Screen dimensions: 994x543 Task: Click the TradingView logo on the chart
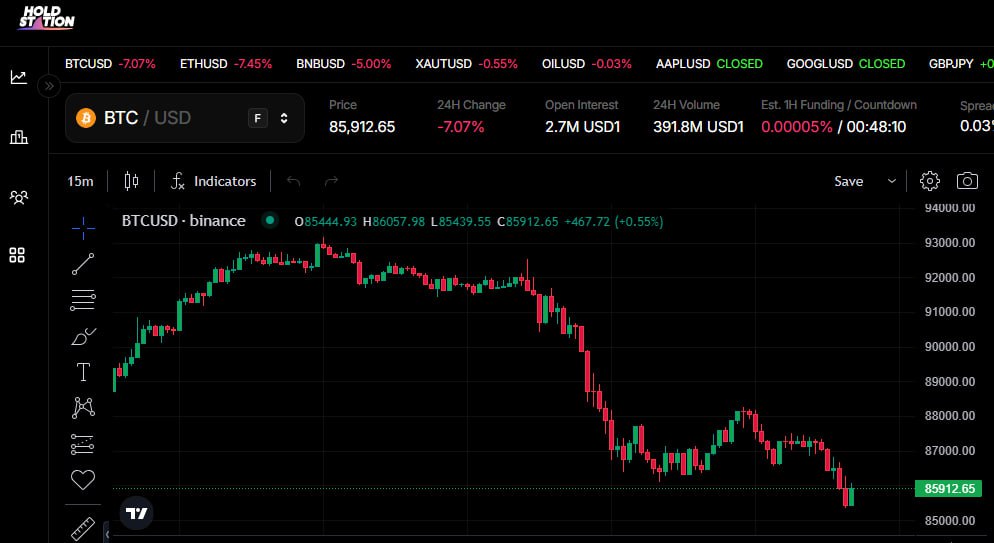(x=136, y=513)
